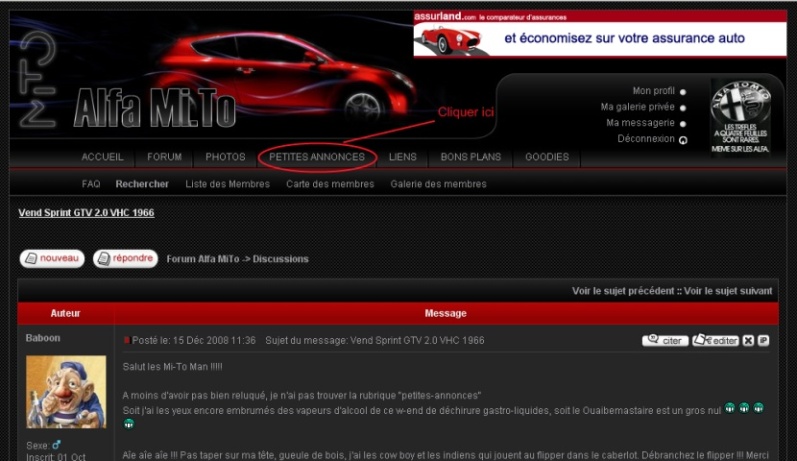Click the Alfa Romeo logo image
The image size is (797, 461).
tap(741, 117)
